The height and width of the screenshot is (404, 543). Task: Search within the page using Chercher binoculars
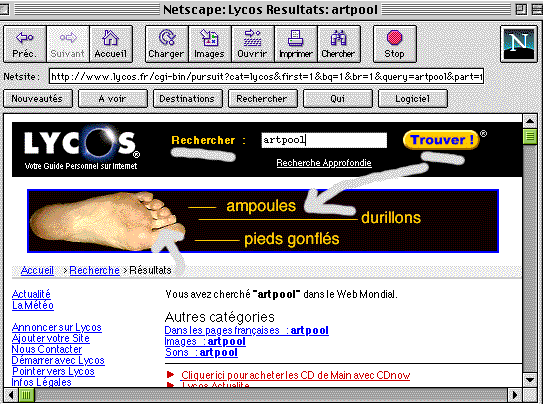tap(339, 44)
